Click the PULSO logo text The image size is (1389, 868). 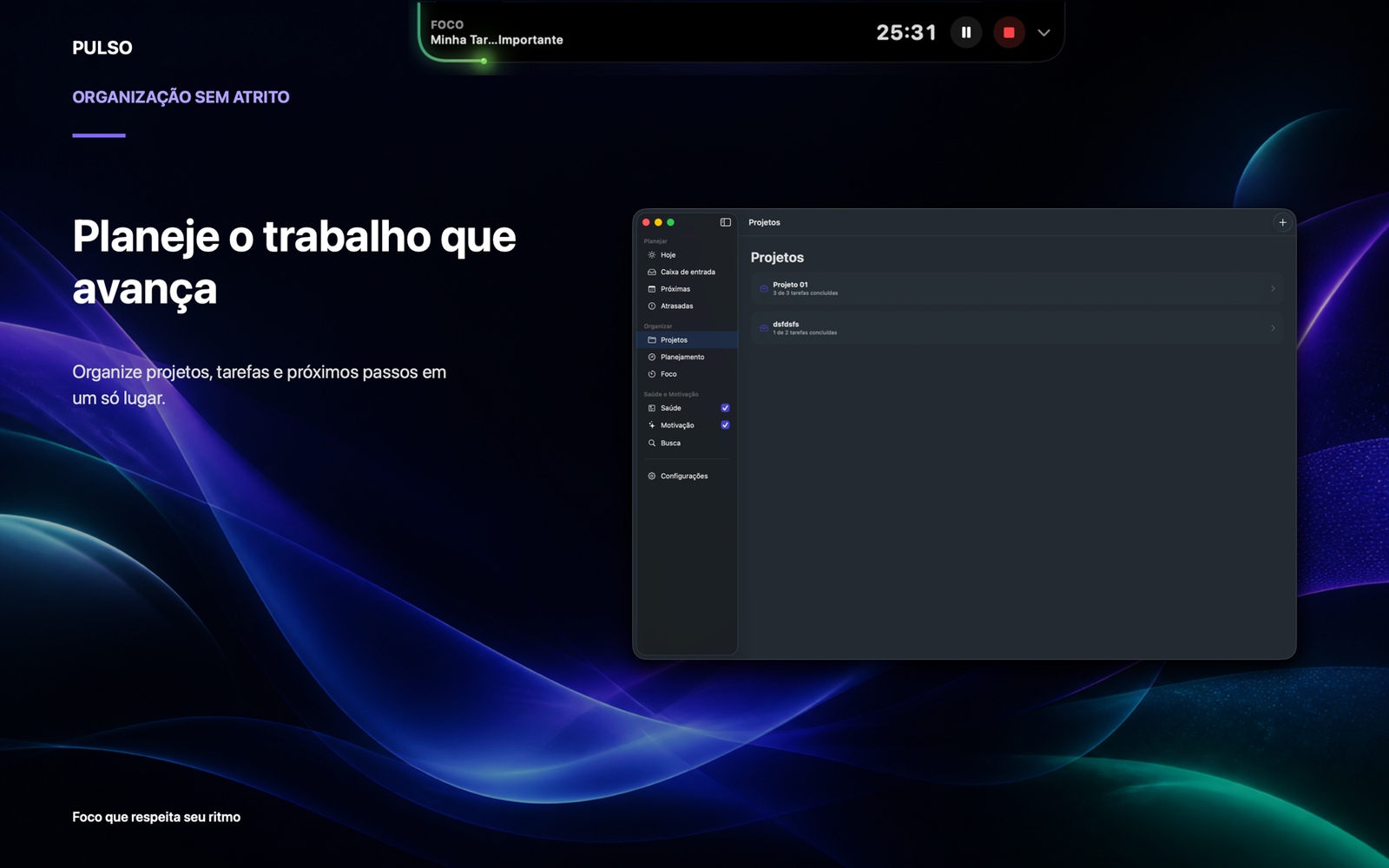[x=102, y=48]
